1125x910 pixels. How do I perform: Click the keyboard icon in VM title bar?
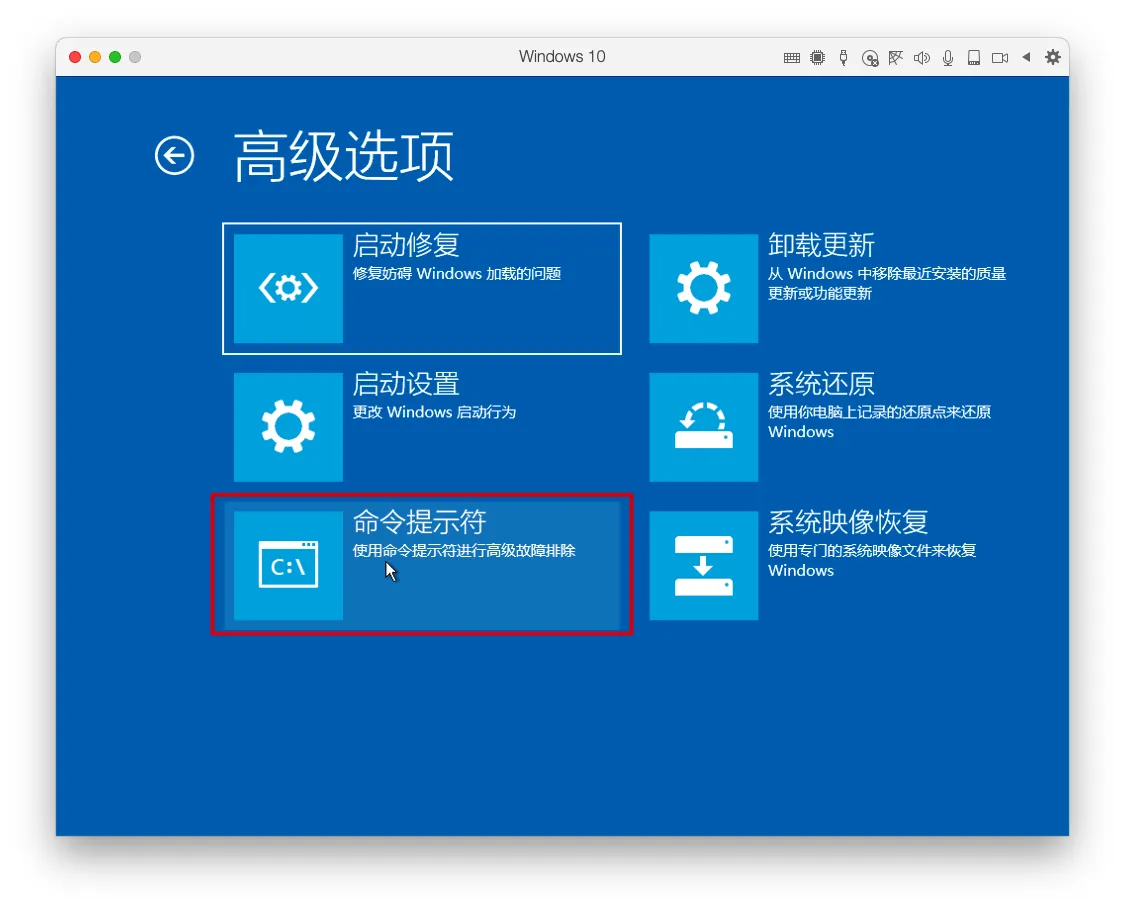[x=791, y=57]
